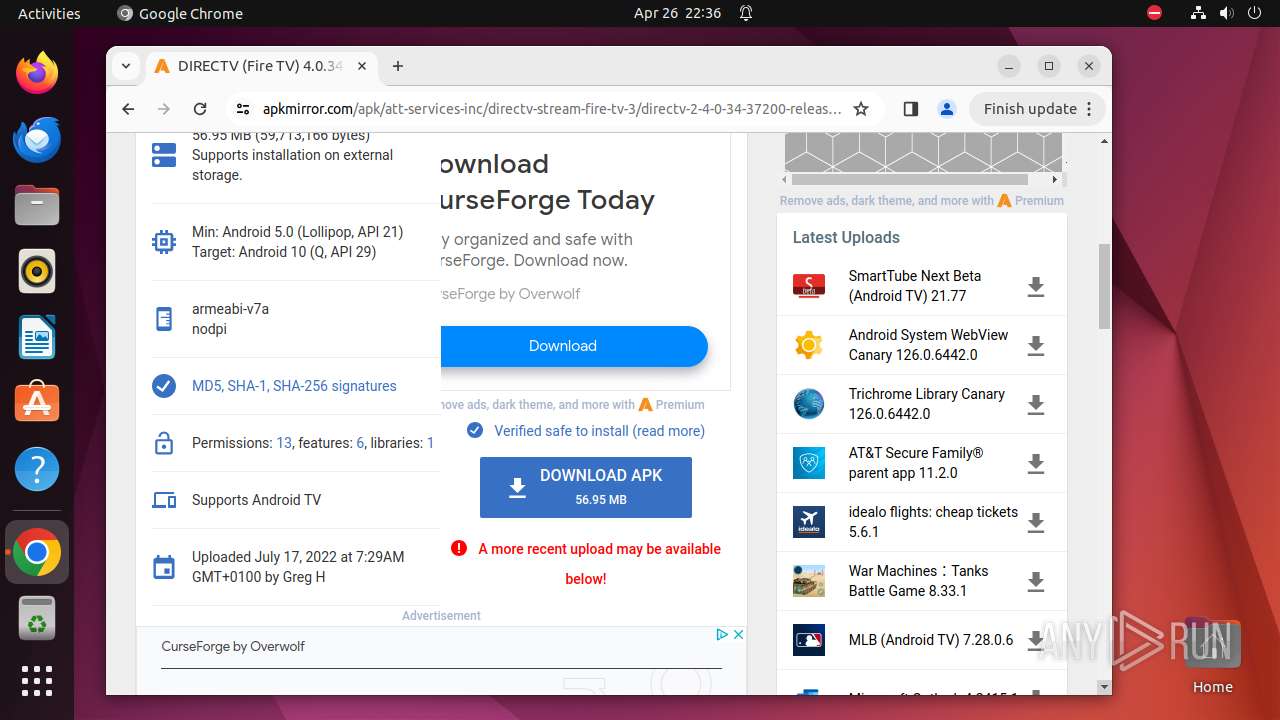Screen dimensions: 1280x720
Task: Close the DIRECTV tab
Action: tap(362, 66)
